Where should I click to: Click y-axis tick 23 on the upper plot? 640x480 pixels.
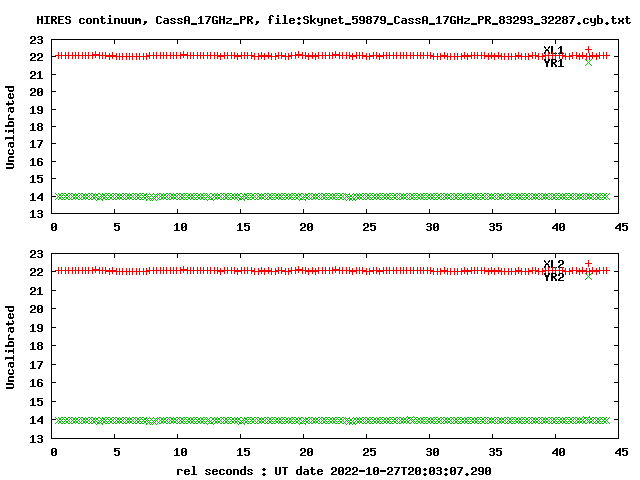click(x=36, y=40)
